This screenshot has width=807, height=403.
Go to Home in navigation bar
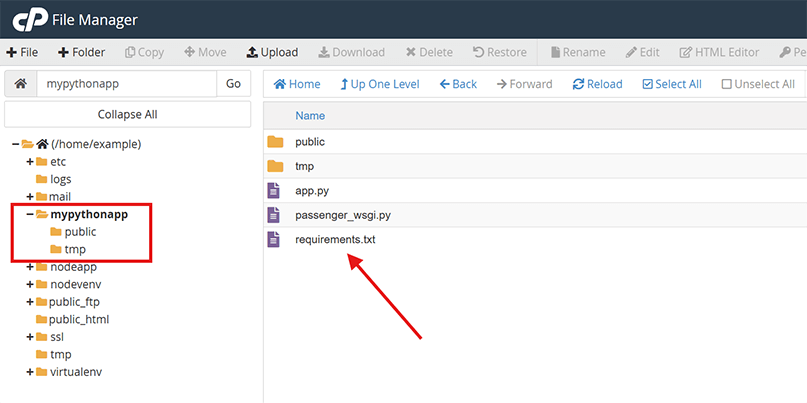click(x=297, y=84)
